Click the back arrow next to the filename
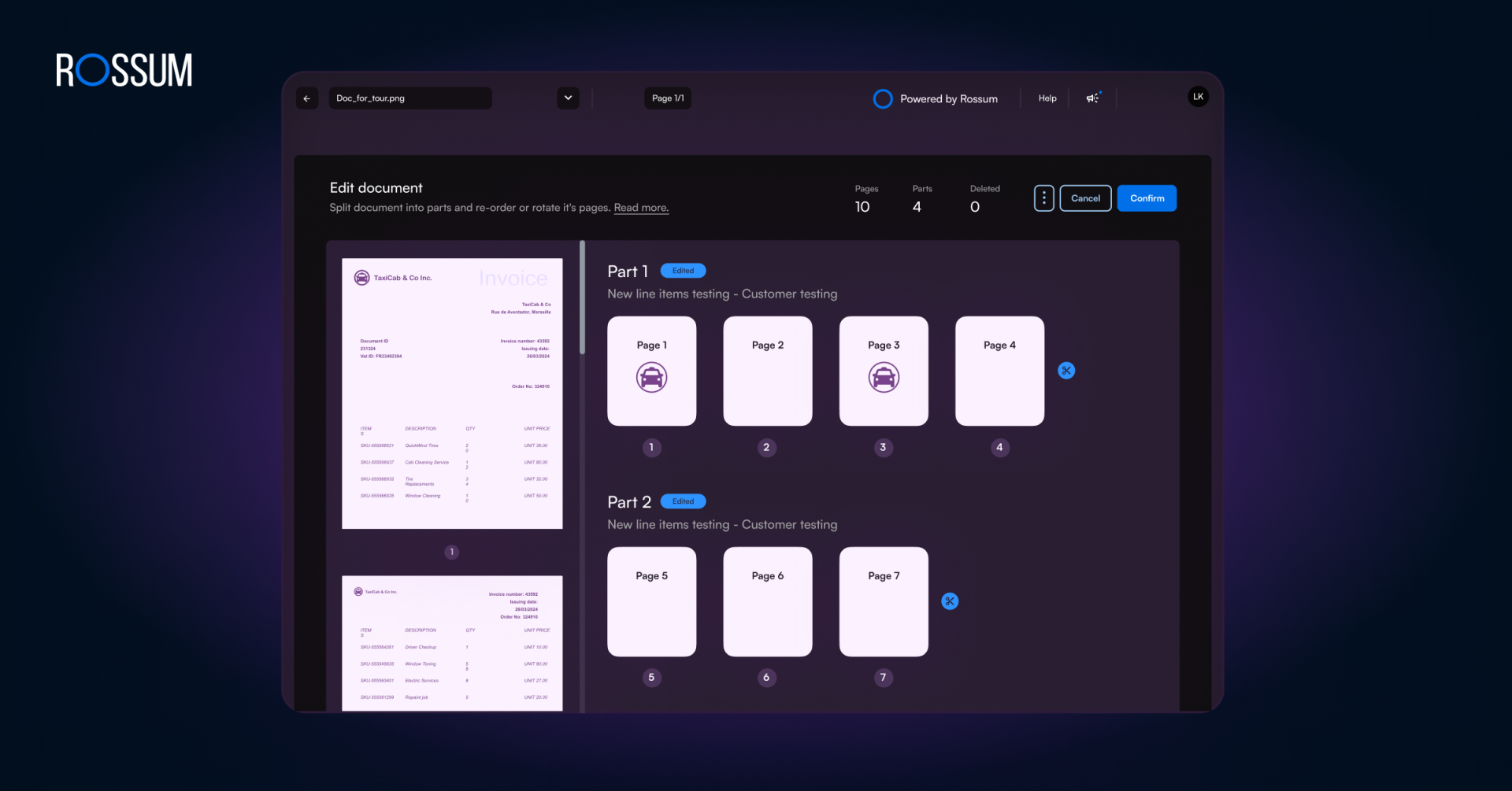The width and height of the screenshot is (1512, 791). click(307, 98)
